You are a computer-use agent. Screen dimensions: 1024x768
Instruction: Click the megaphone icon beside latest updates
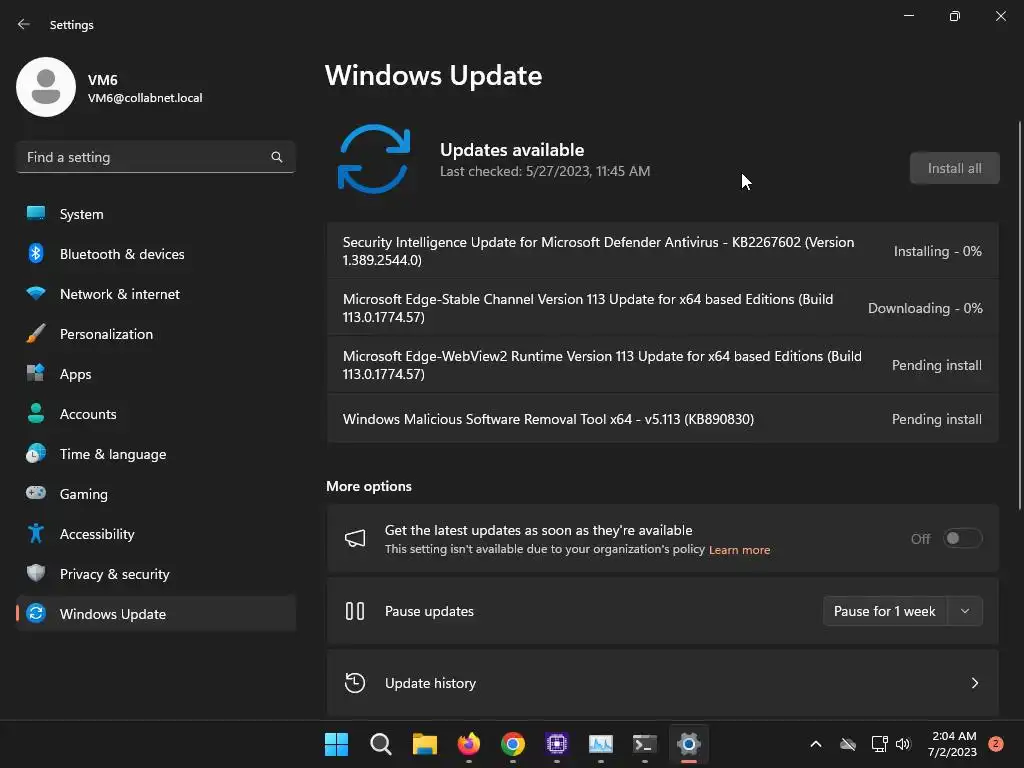tap(355, 538)
